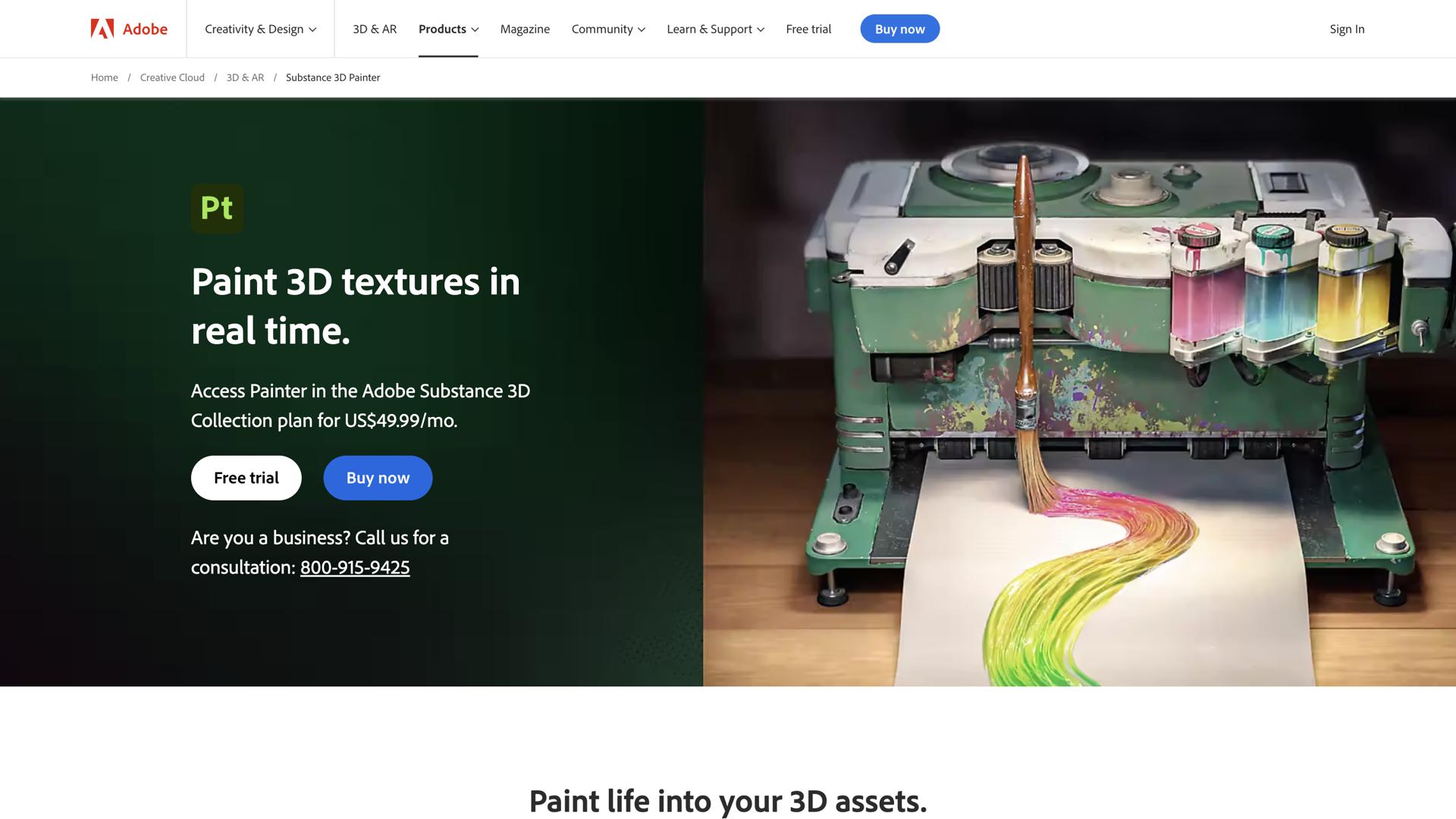The height and width of the screenshot is (819, 1456).
Task: Click the blue Buy now button in header
Action: point(899,29)
